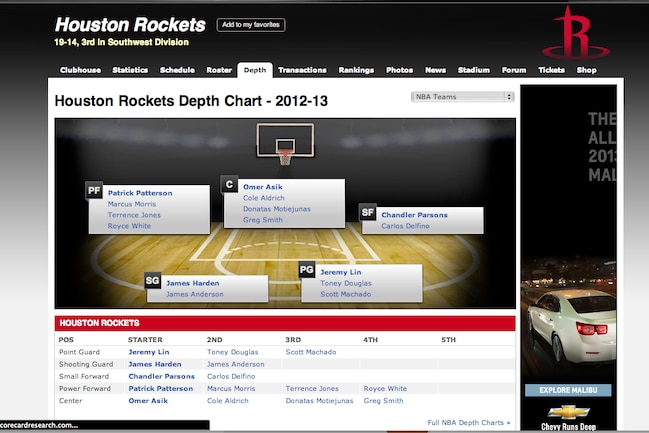This screenshot has height=433, width=649.
Task: Open the Forum tab
Action: (x=514, y=70)
